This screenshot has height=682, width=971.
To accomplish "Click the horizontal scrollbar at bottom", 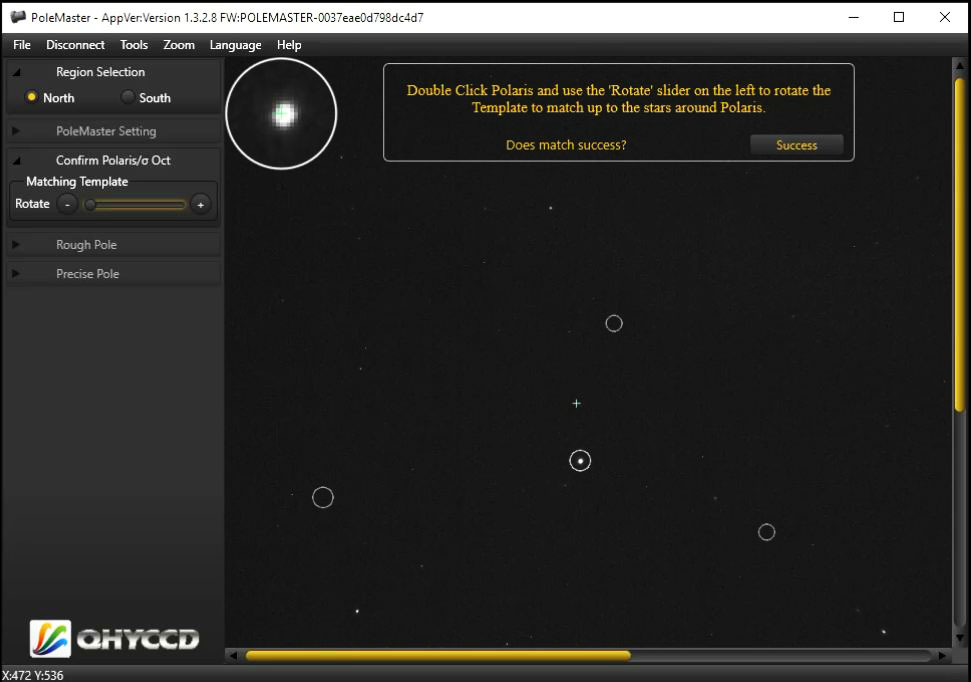I will pos(437,656).
